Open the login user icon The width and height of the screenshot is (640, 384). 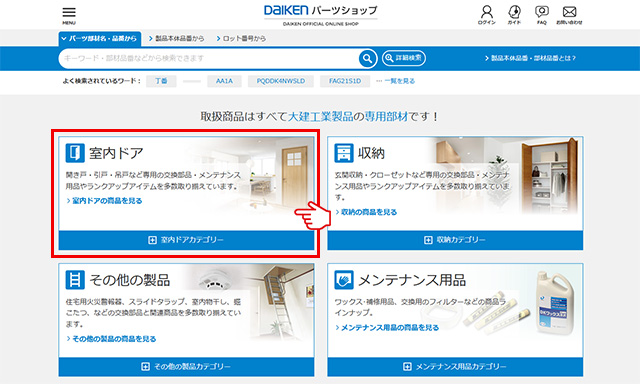point(487,15)
